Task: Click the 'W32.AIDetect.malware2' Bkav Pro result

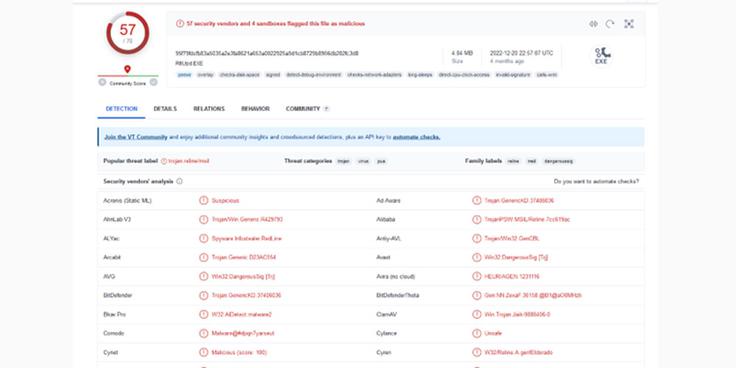Action: coord(242,314)
